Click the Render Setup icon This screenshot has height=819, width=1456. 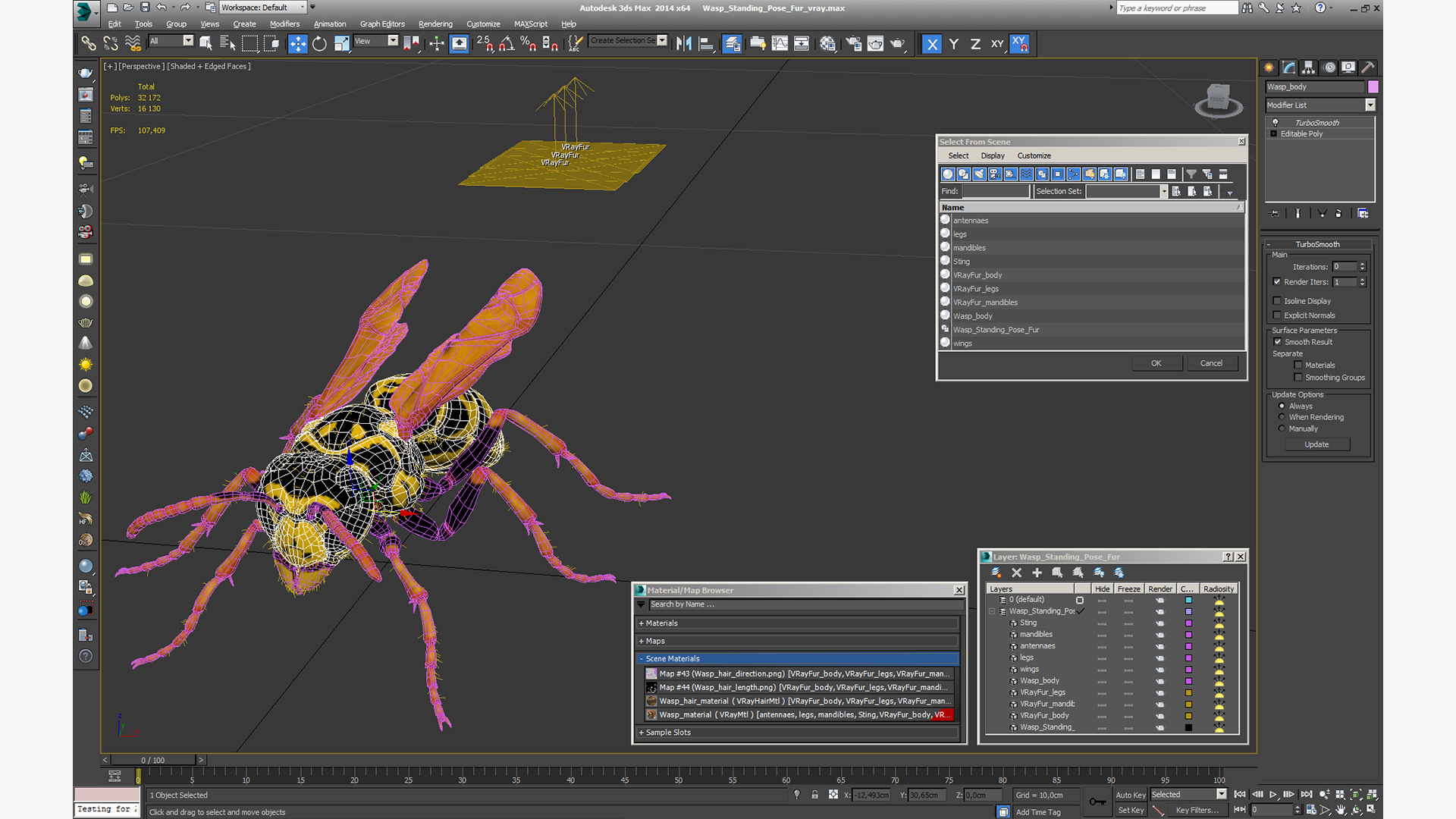[853, 43]
